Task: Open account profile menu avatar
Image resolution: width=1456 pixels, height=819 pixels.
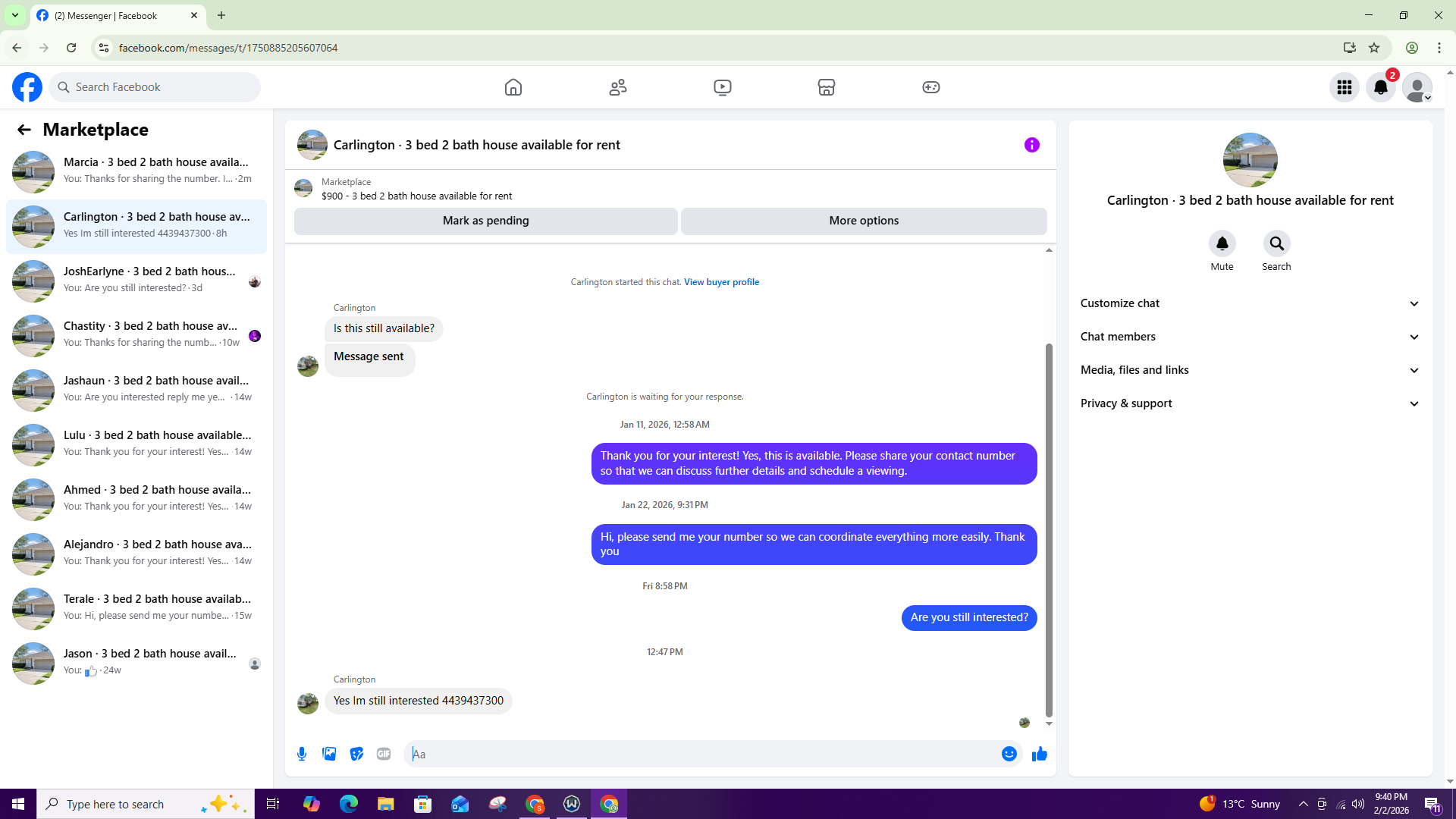Action: click(1417, 87)
